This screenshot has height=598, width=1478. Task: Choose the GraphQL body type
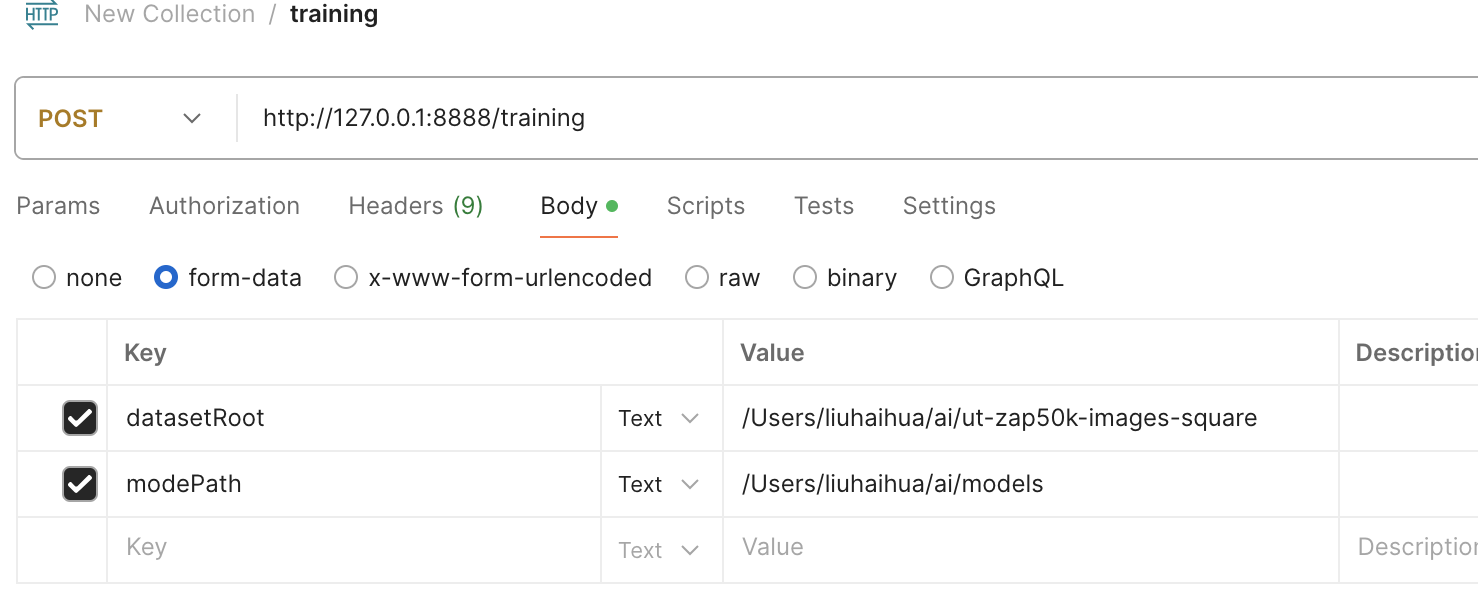942,278
